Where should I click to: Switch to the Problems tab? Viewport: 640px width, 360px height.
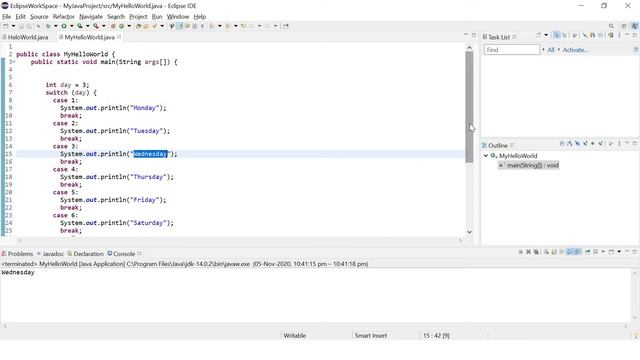pyautogui.click(x=18, y=253)
